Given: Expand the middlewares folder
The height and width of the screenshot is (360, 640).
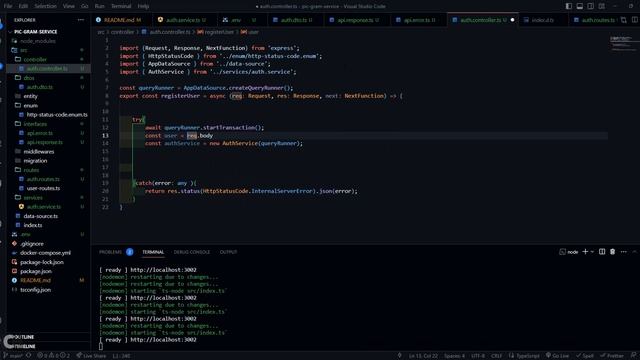Looking at the screenshot, I should click(x=48, y=151).
